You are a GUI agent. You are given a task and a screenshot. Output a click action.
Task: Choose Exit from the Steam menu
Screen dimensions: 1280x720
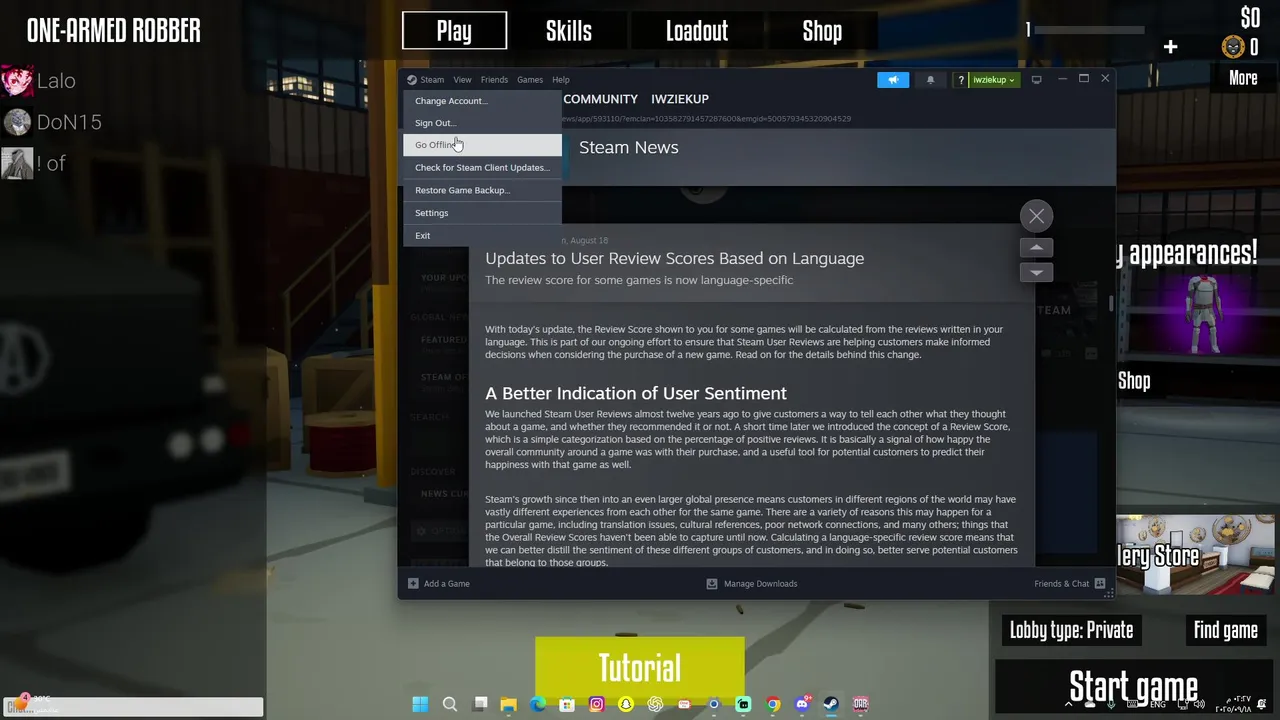482,236
